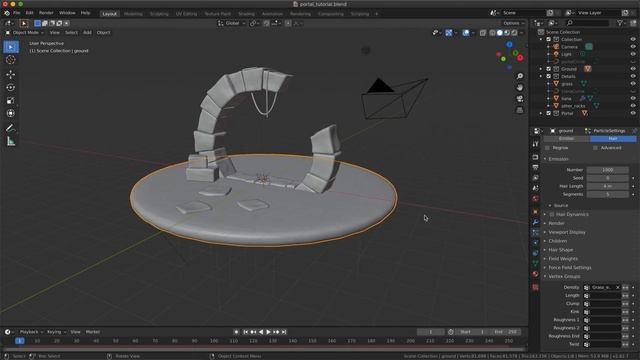Uncheck the Portal collection checkbox
This screenshot has width=640, height=360.
[549, 113]
